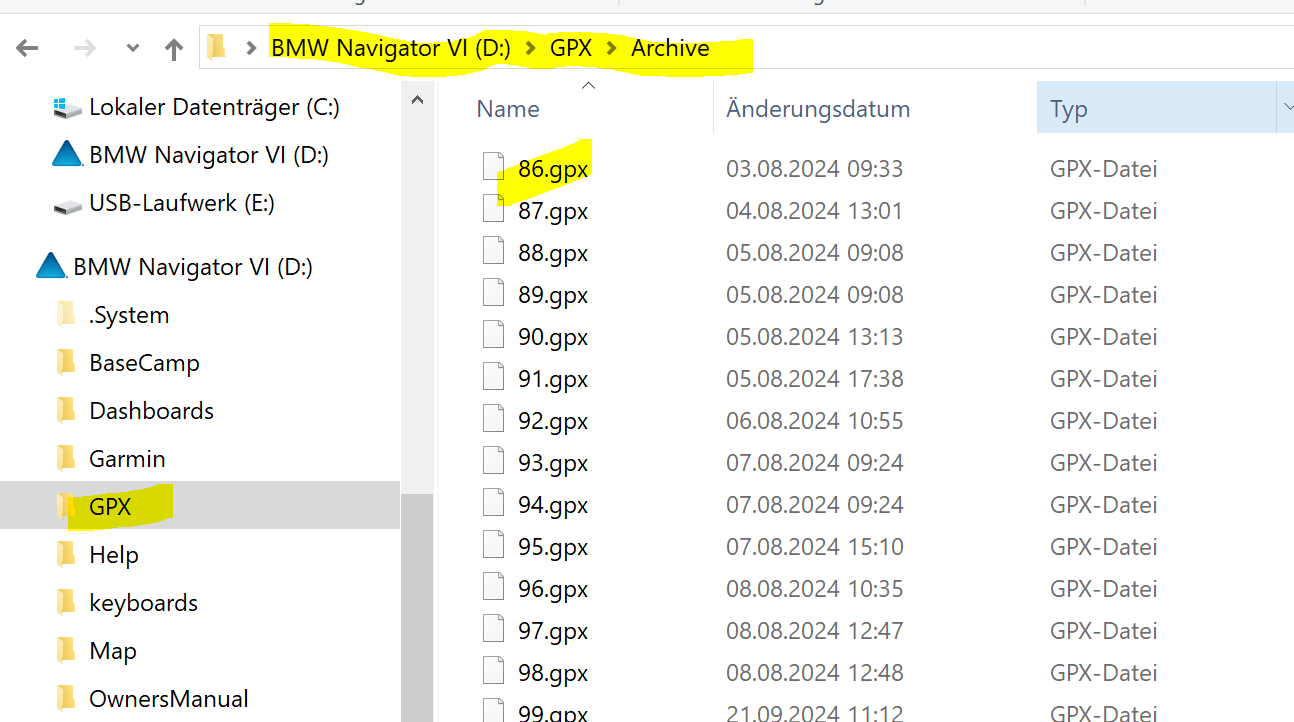Click the Dashboards folder icon

[67, 411]
